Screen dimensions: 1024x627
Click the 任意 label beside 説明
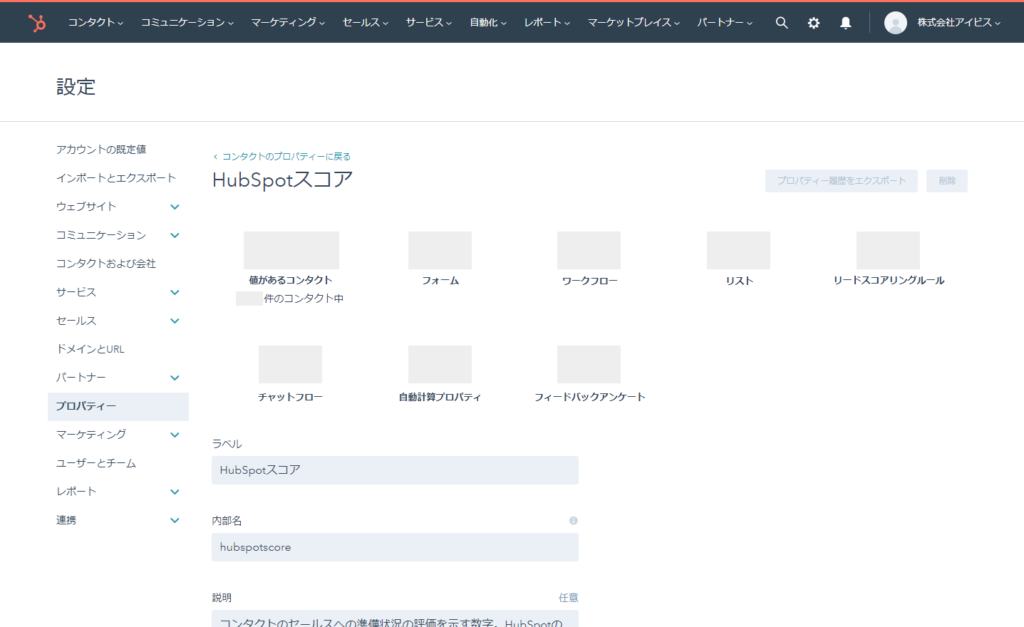[568, 598]
